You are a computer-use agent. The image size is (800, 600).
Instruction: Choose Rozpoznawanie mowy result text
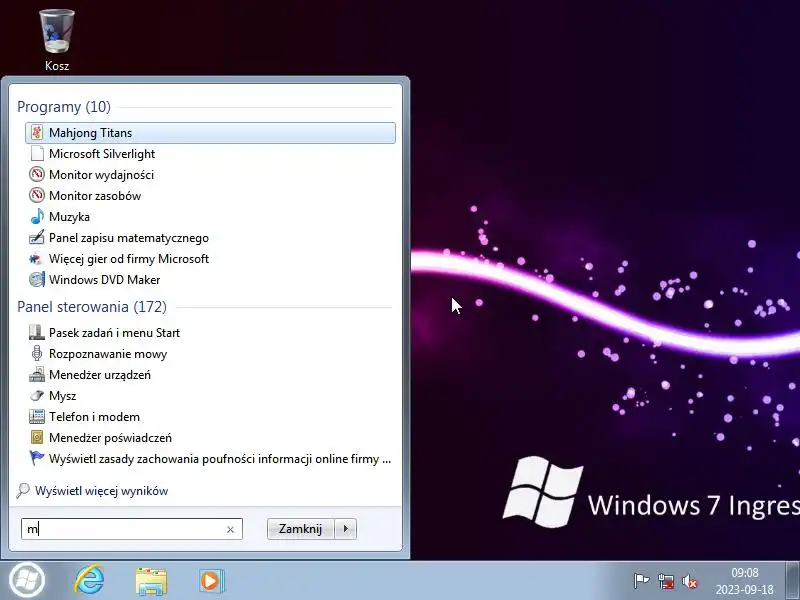[108, 354]
